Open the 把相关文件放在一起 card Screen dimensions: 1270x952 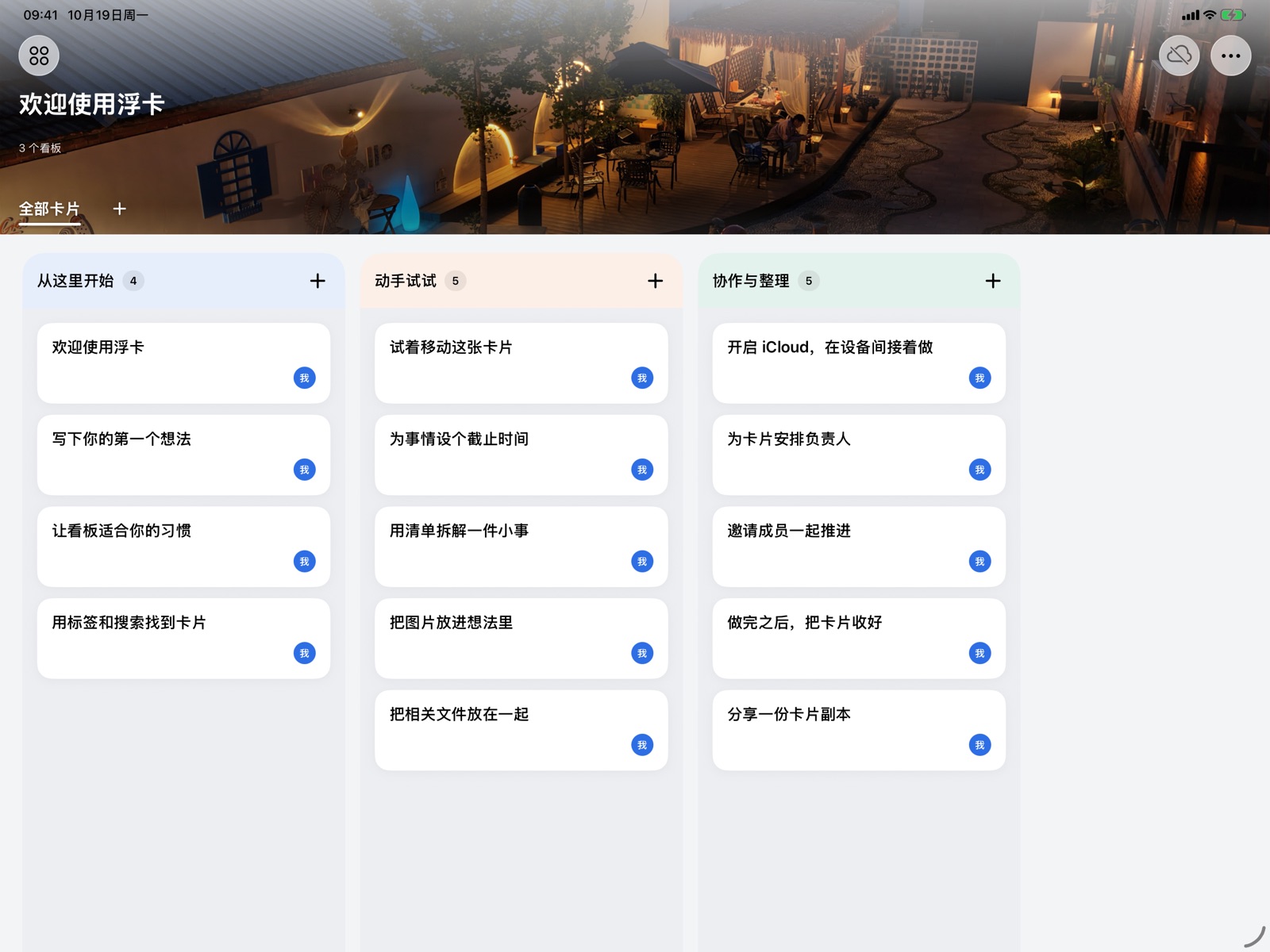(521, 730)
